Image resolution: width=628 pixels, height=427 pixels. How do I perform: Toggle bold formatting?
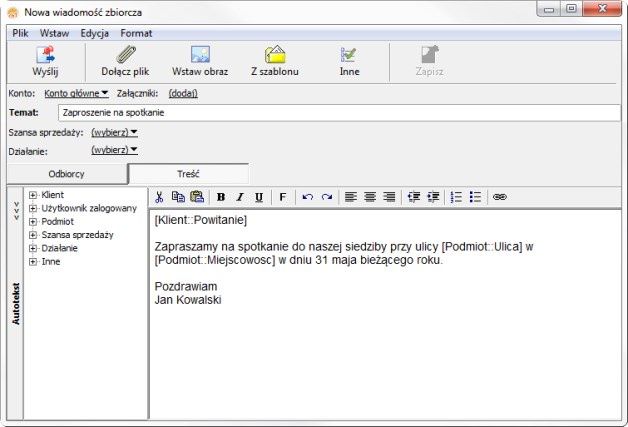click(x=221, y=197)
